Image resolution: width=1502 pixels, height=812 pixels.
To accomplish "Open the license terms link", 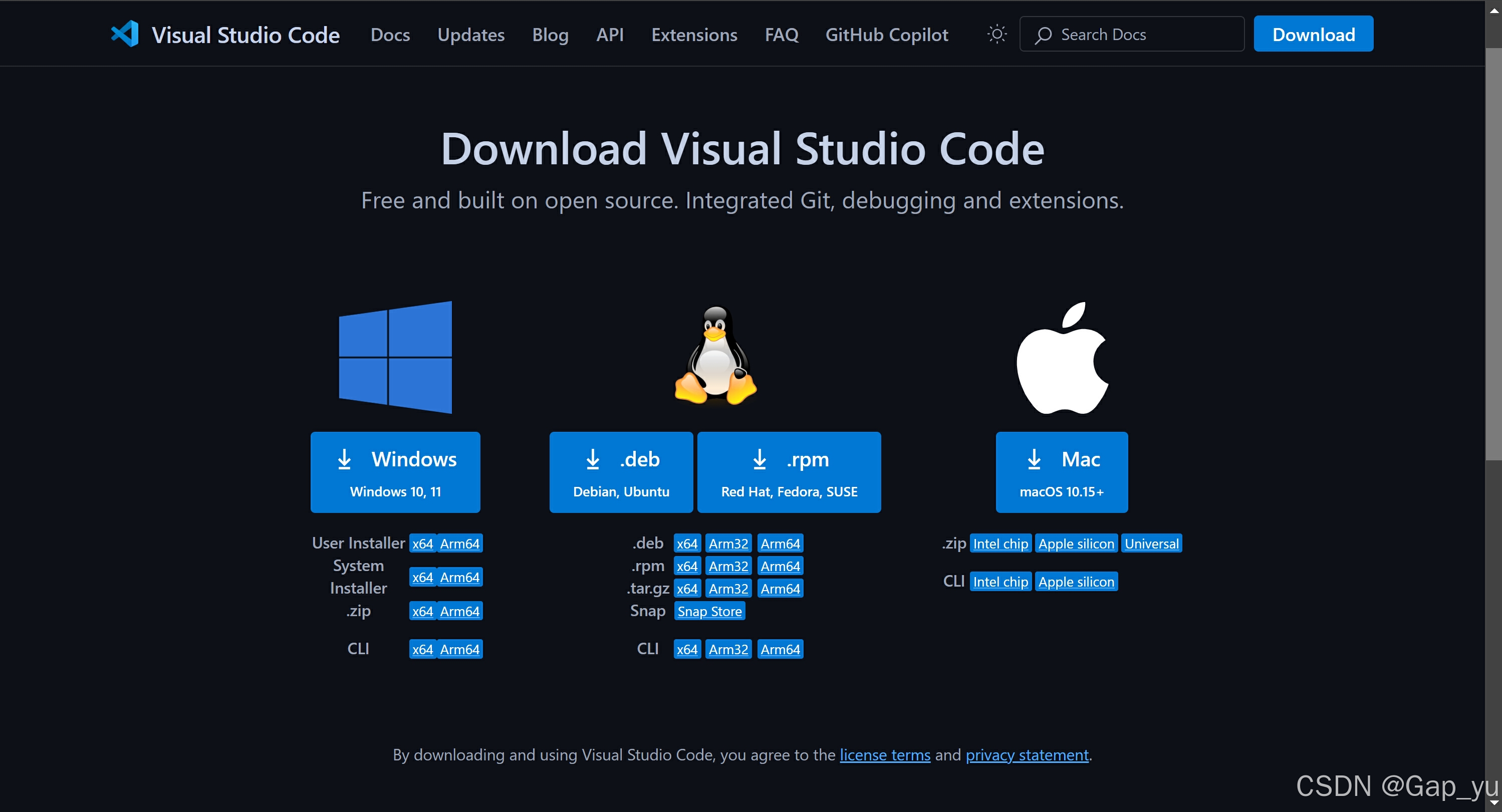I will 885,754.
